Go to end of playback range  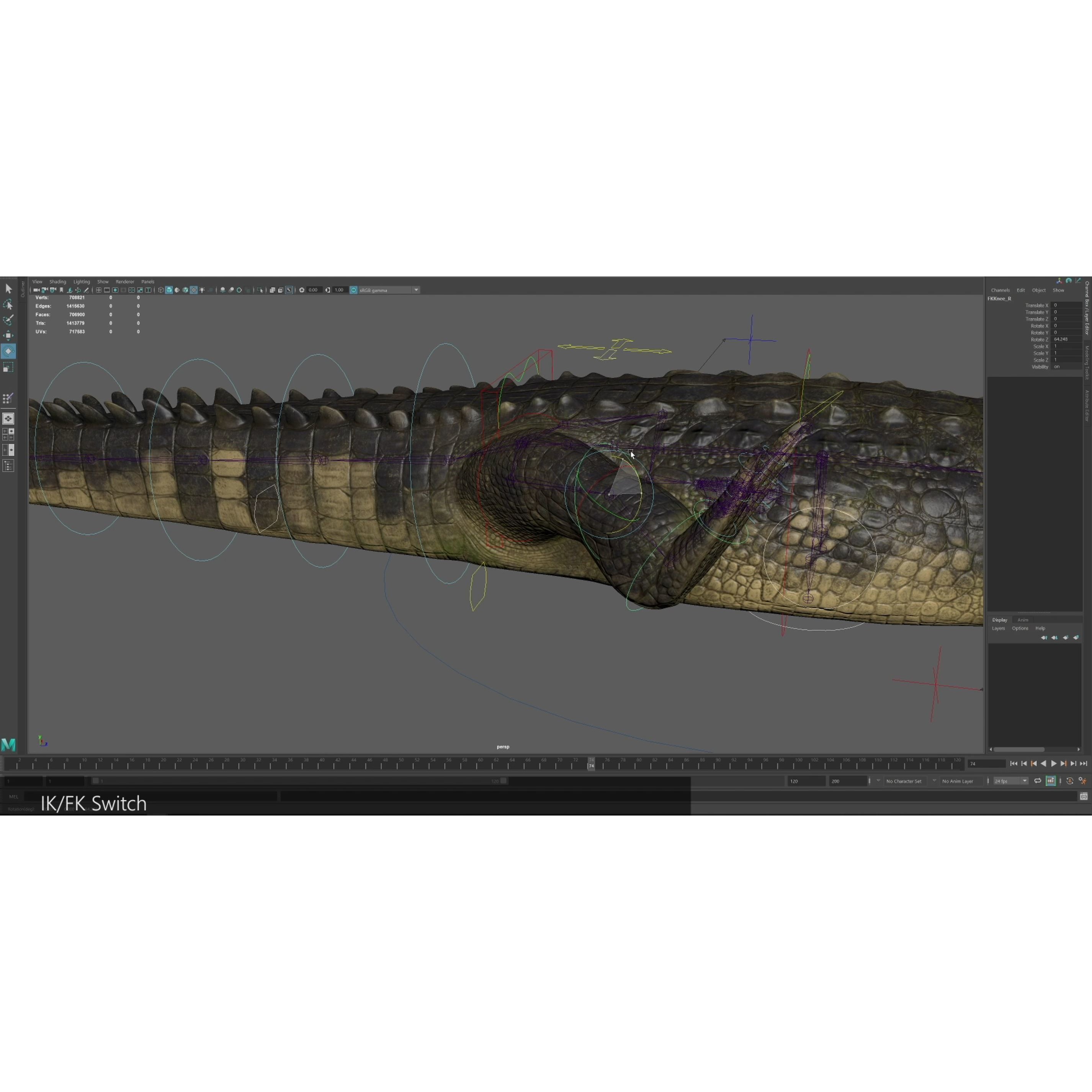point(1084,763)
